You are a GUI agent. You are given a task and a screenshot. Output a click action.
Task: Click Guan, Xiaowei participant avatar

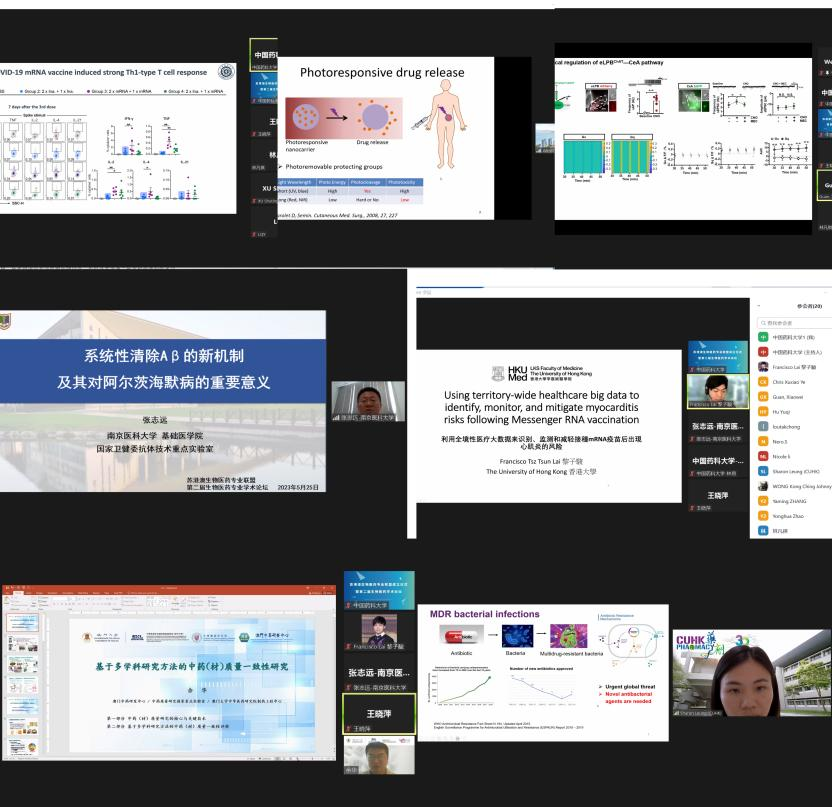(x=763, y=397)
